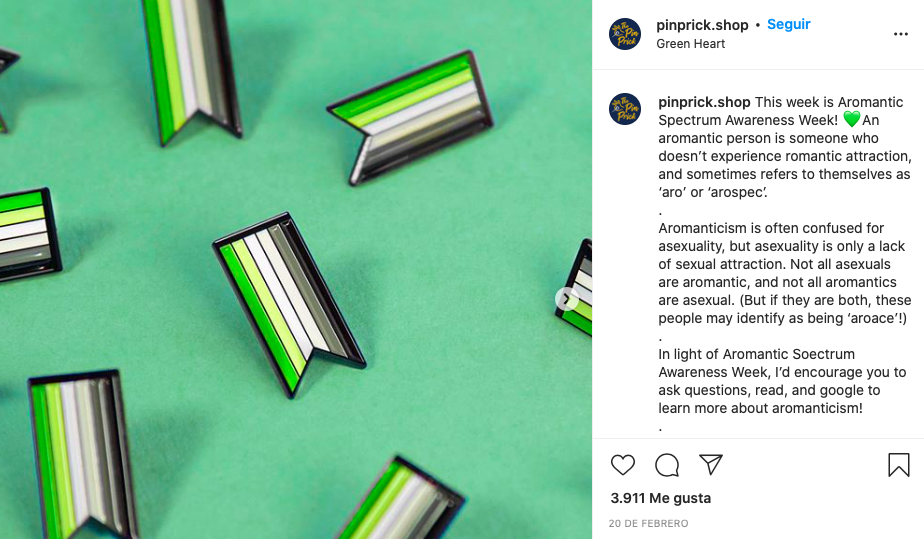Open pinprick.shop profile picture in header
924x539 pixels.
pos(625,34)
